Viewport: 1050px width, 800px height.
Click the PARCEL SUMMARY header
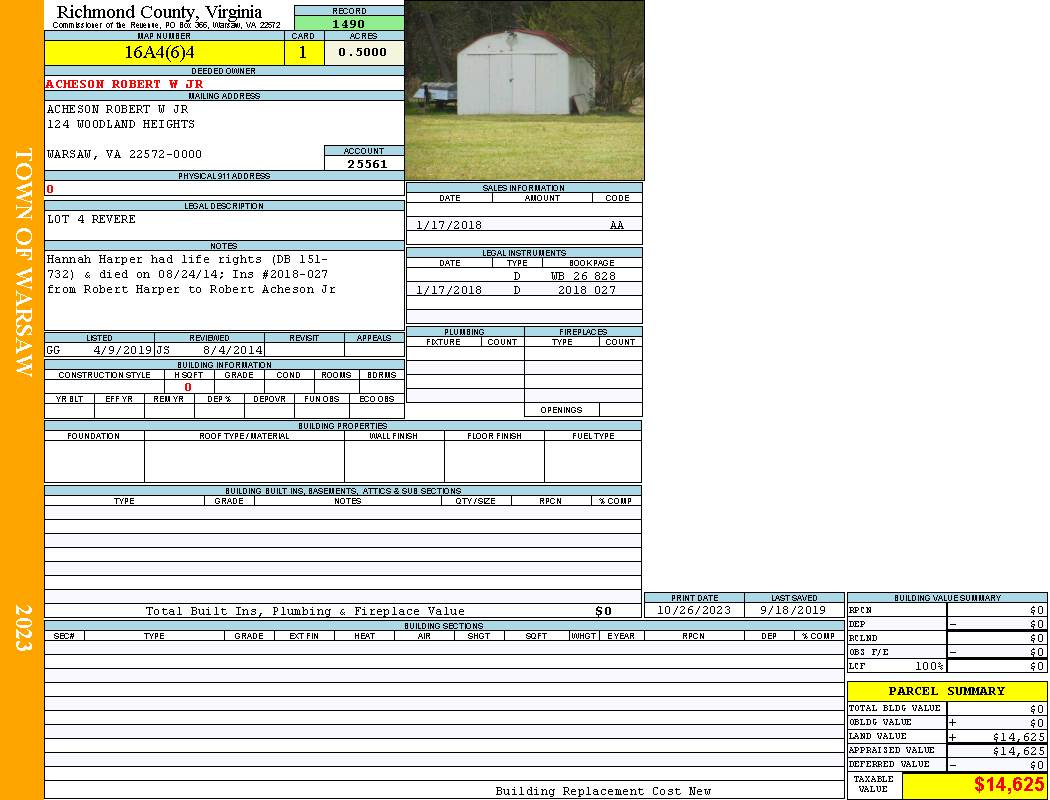[947, 691]
